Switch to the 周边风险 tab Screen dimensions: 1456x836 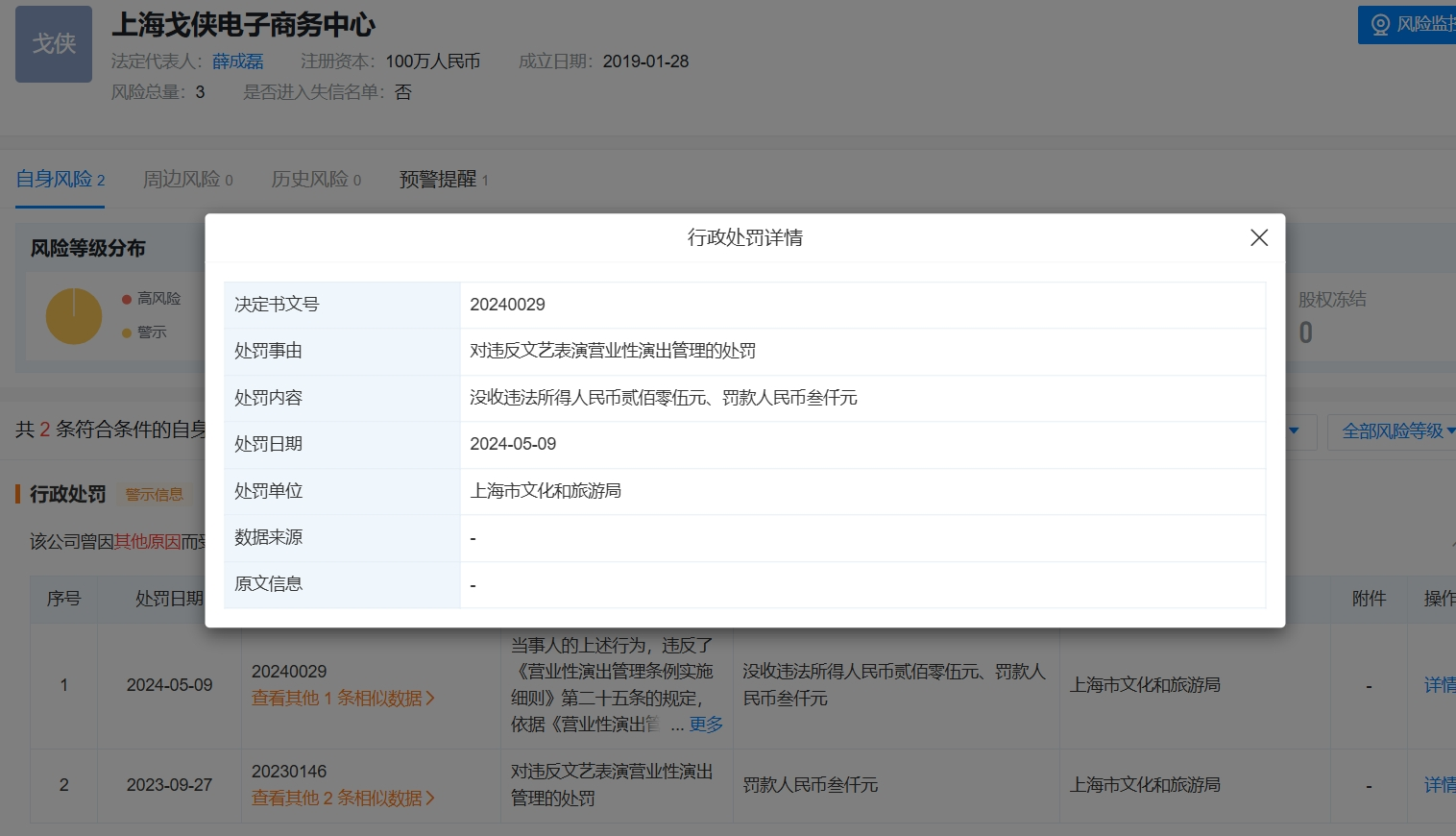pos(187,180)
